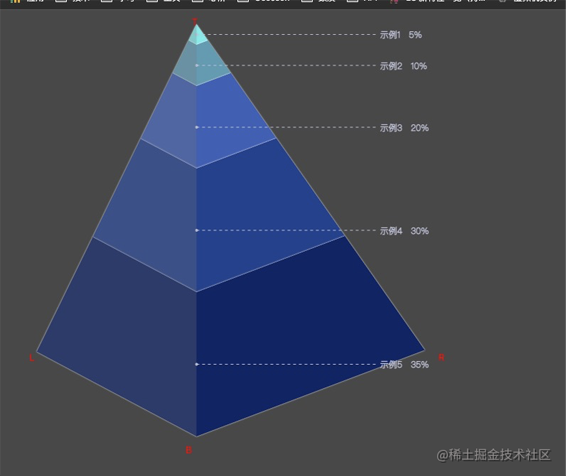Click the red B marker at the bottom corner
This screenshot has height=476, width=566.
point(188,450)
